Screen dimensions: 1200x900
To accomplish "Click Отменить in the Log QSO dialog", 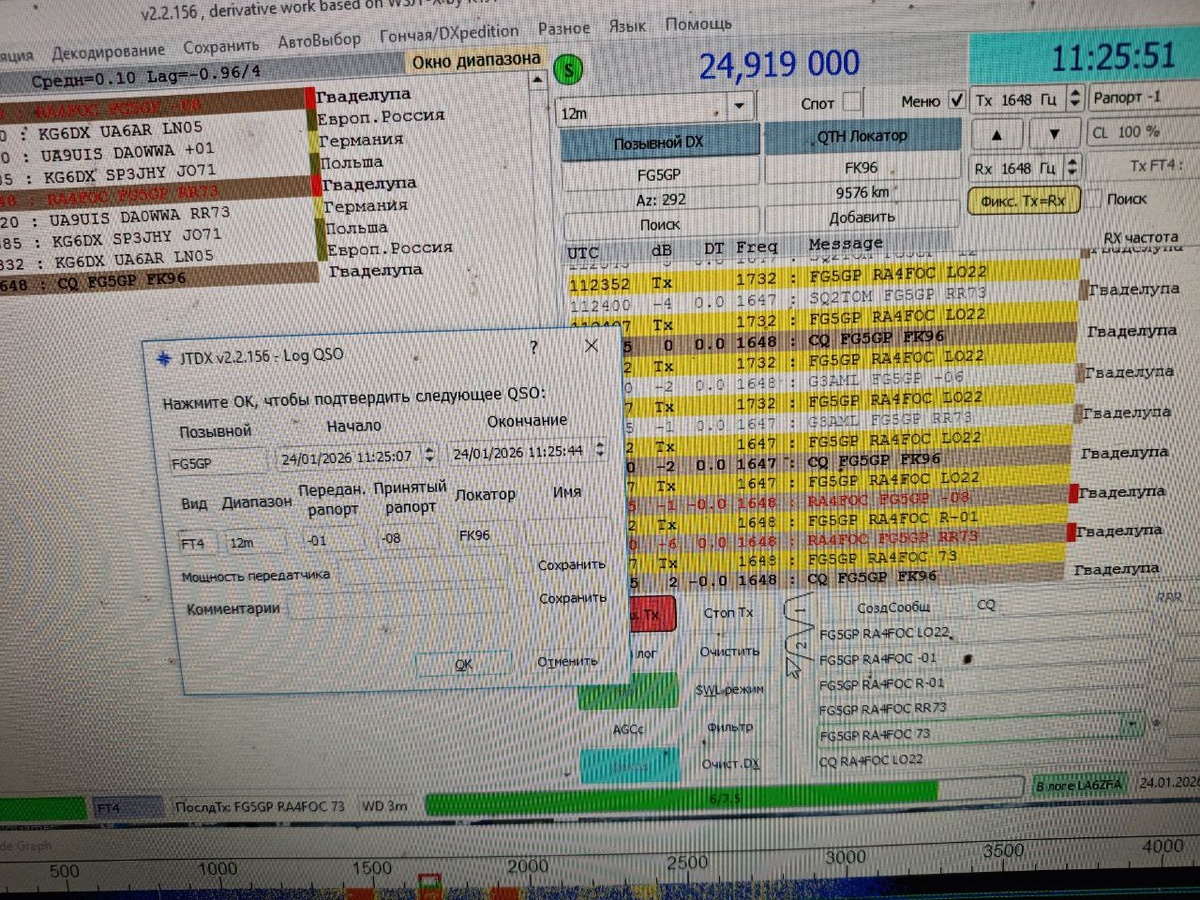I will coord(567,661).
